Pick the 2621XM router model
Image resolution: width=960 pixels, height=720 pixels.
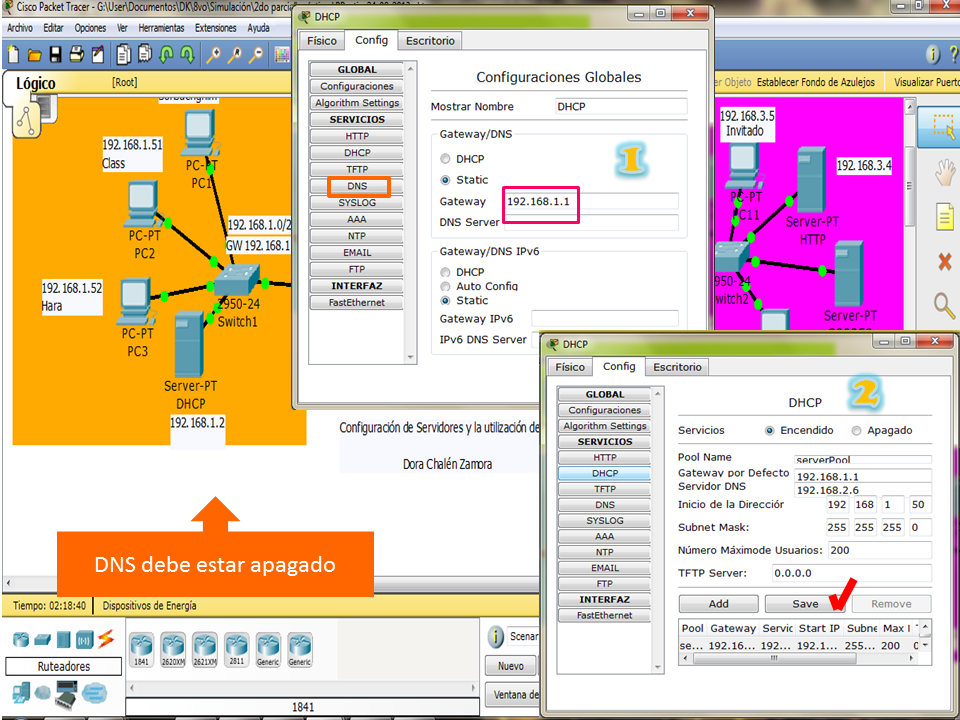point(205,650)
